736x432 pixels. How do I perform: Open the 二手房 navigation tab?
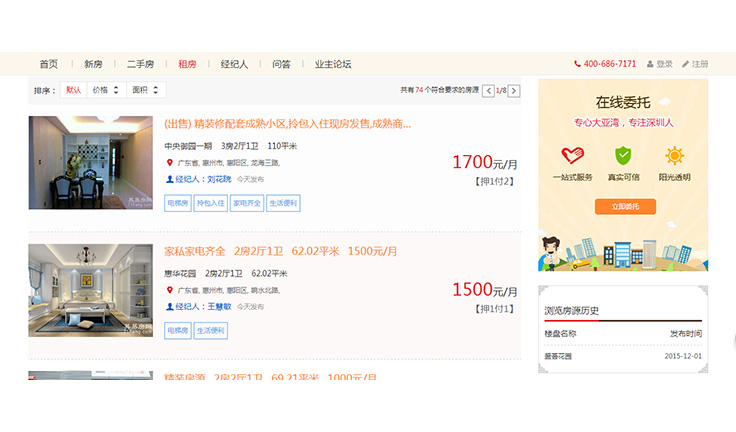tap(140, 64)
